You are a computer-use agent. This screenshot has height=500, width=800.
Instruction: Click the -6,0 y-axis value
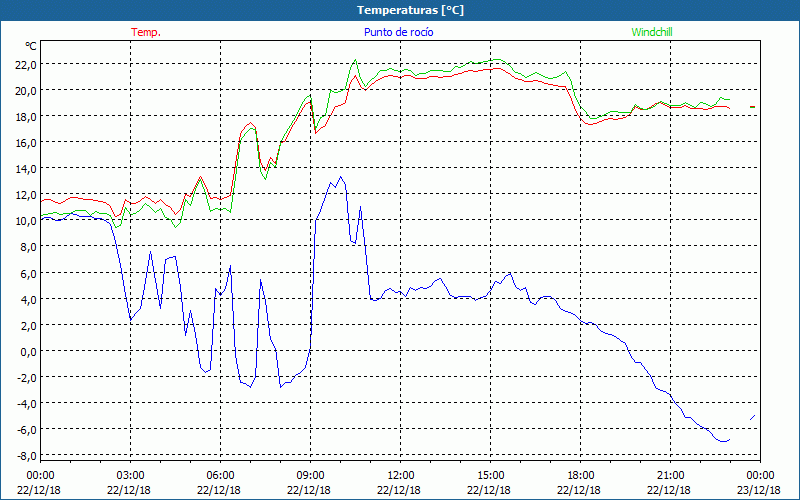coord(27,430)
